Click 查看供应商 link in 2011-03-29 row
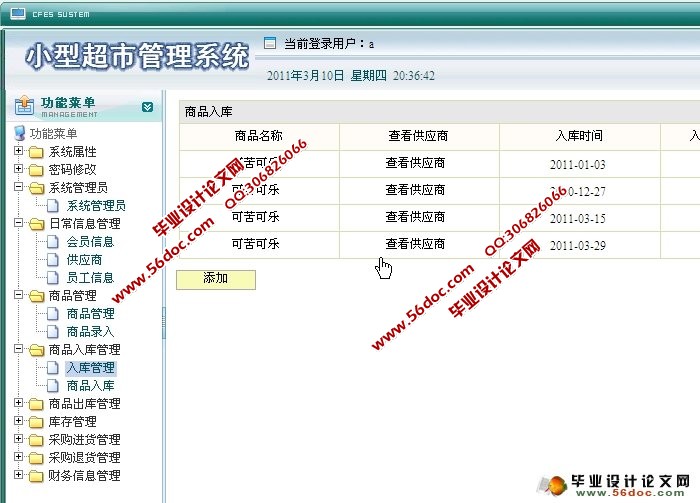 (x=415, y=244)
